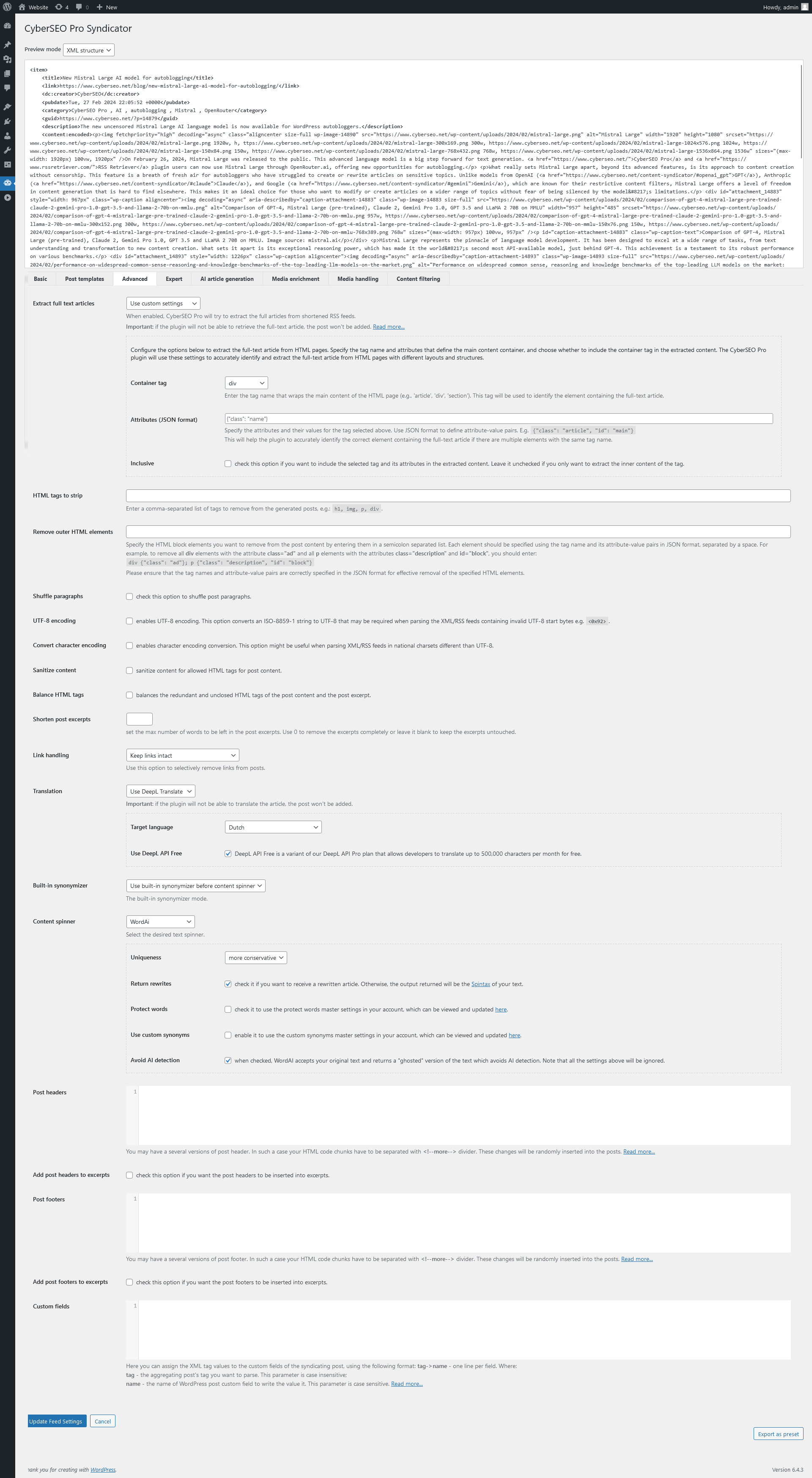Expand the Content spinner dropdown

[159, 921]
